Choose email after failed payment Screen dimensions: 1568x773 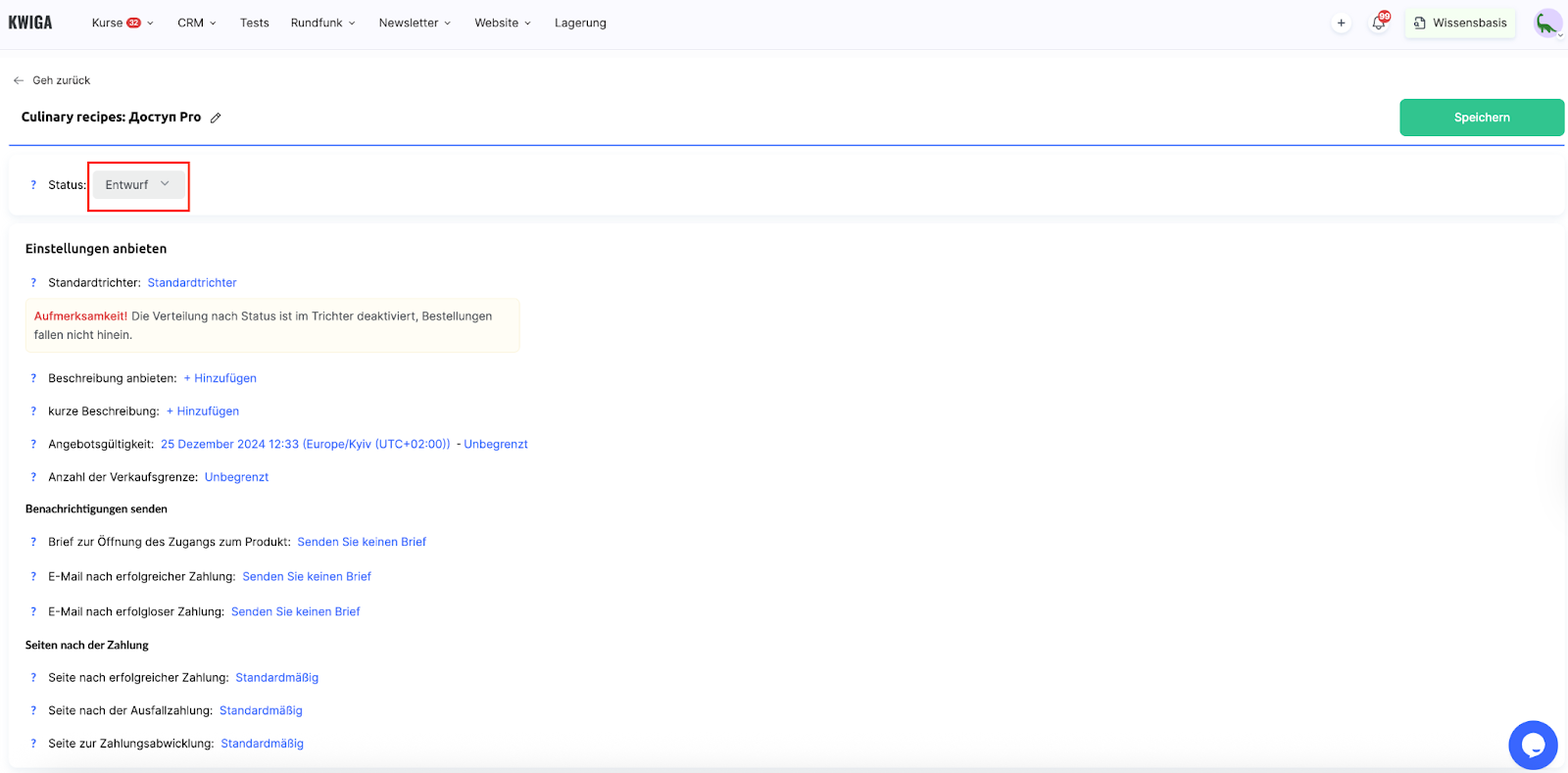point(296,611)
